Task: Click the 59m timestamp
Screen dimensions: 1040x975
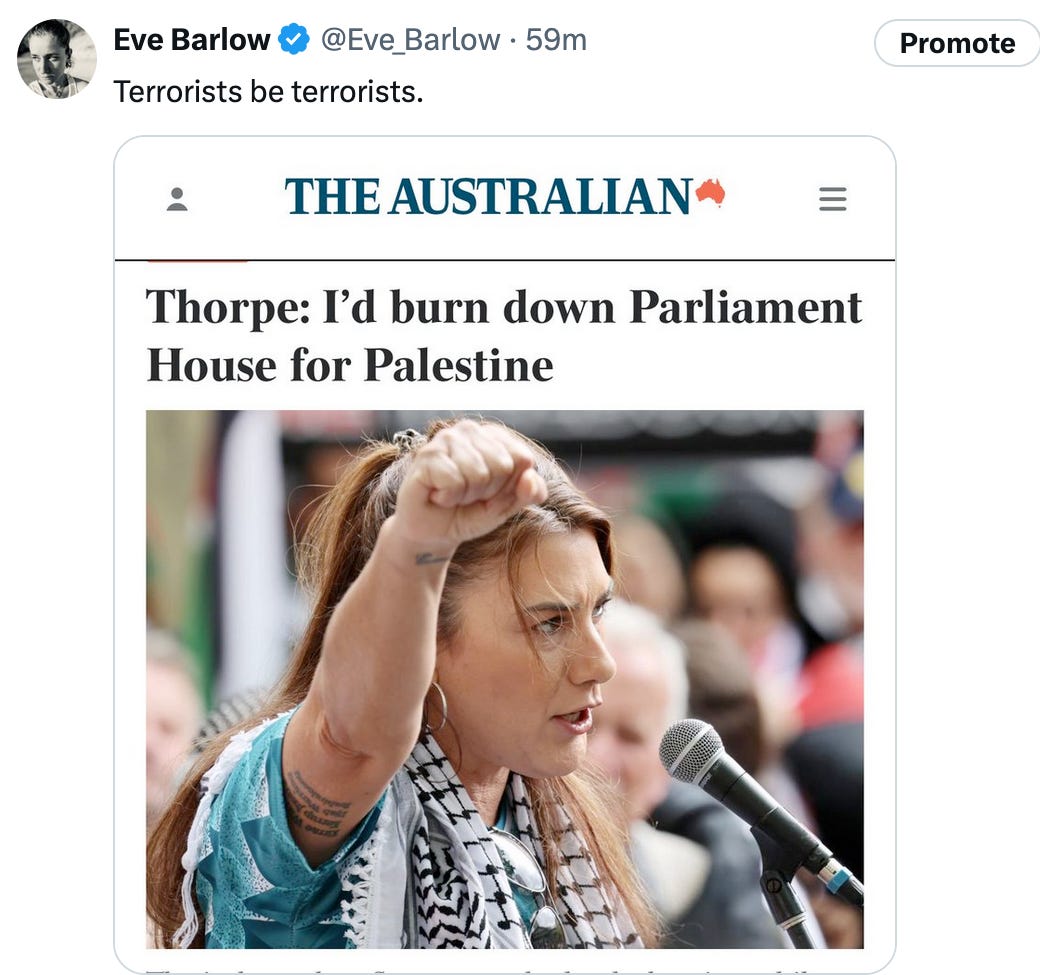Action: [x=556, y=40]
